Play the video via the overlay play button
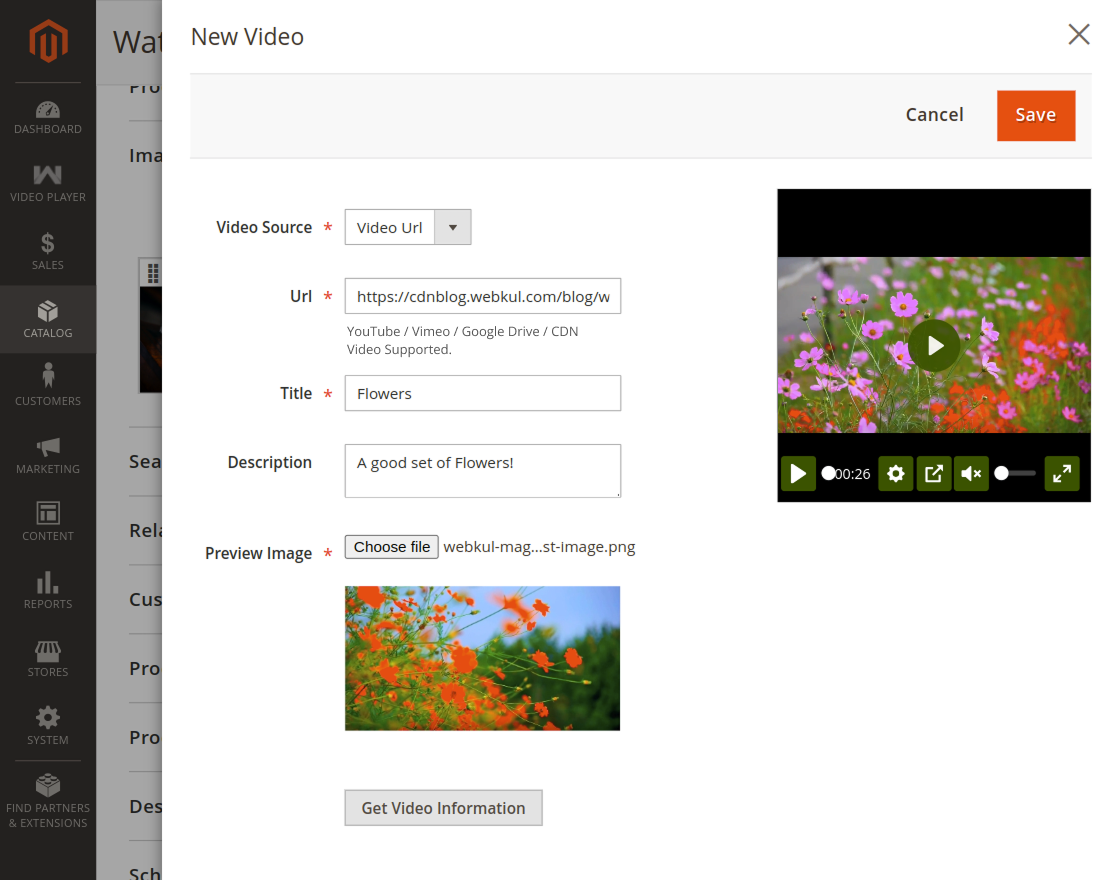 pos(933,345)
